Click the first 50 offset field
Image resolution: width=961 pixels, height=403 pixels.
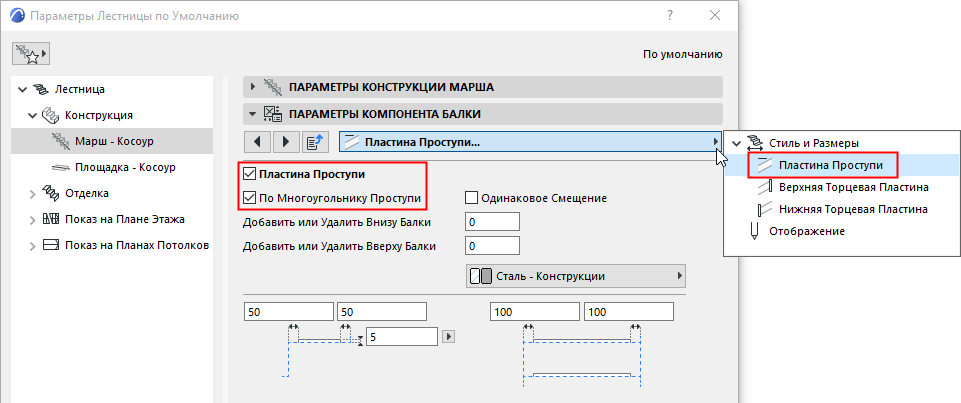pos(289,312)
